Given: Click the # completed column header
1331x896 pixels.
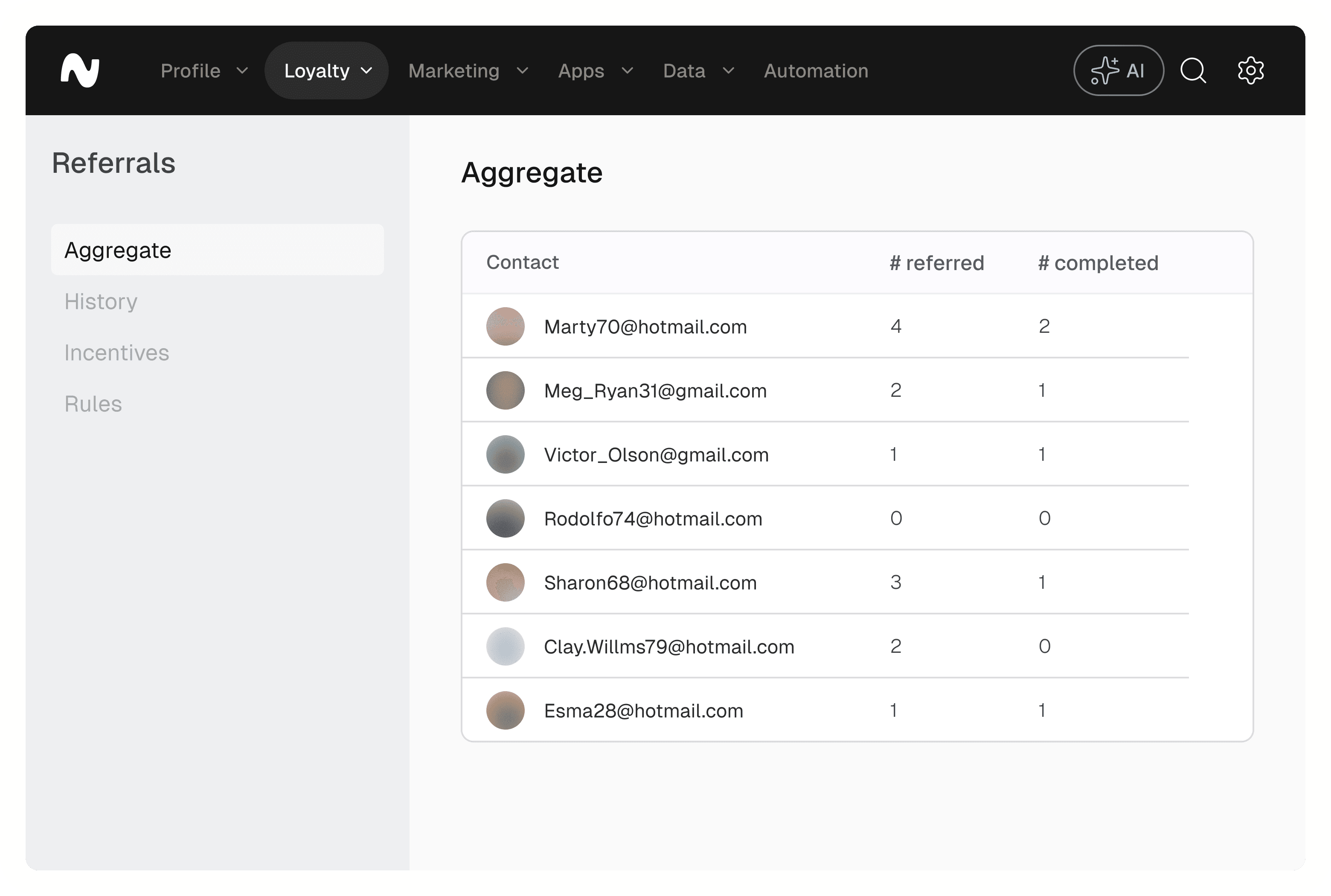Looking at the screenshot, I should [x=1098, y=263].
